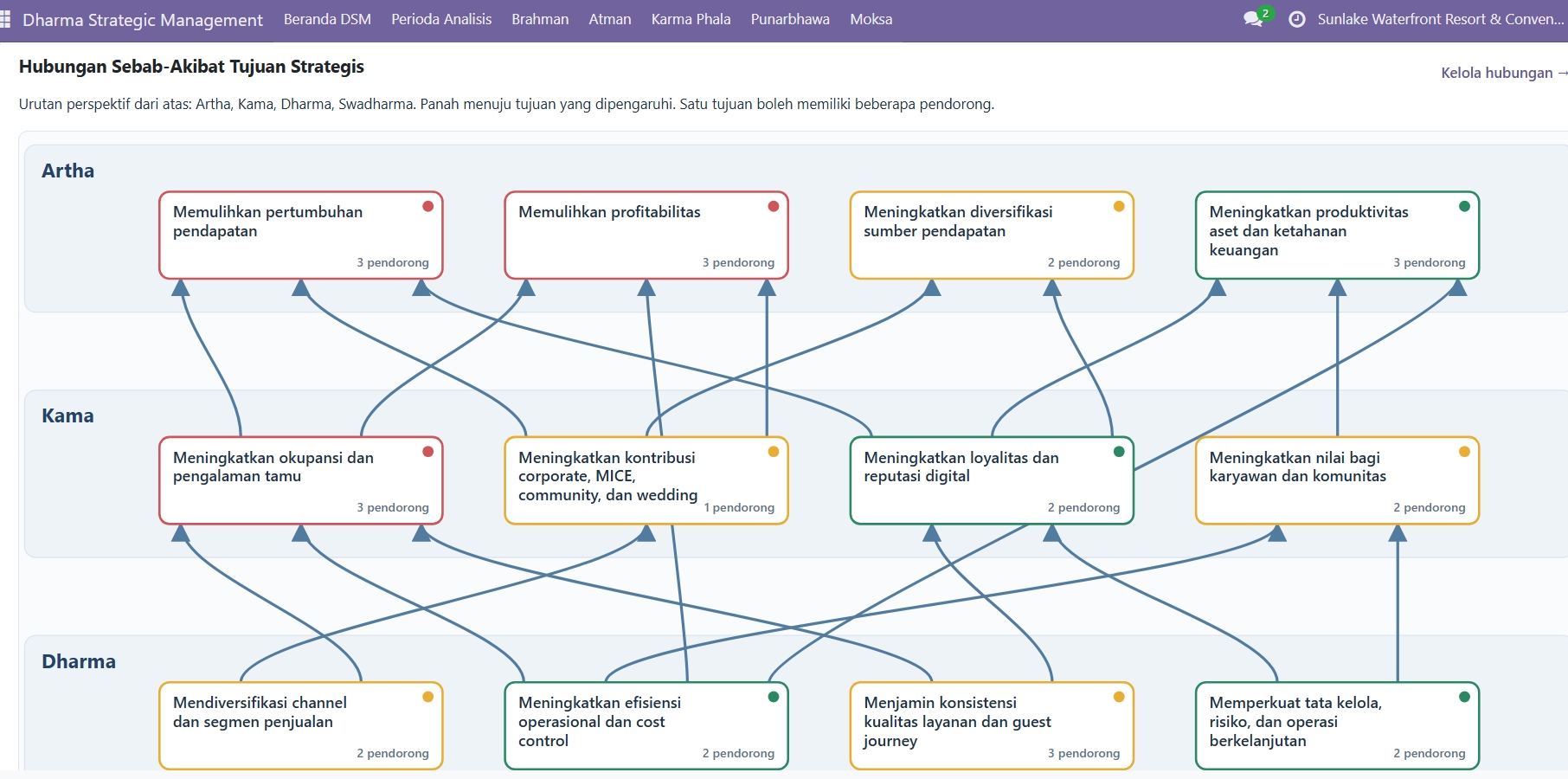1568x779 pixels.
Task: Click the Hubungan Sebab-Akibat Tujuan Strategis title
Action: click(x=191, y=67)
